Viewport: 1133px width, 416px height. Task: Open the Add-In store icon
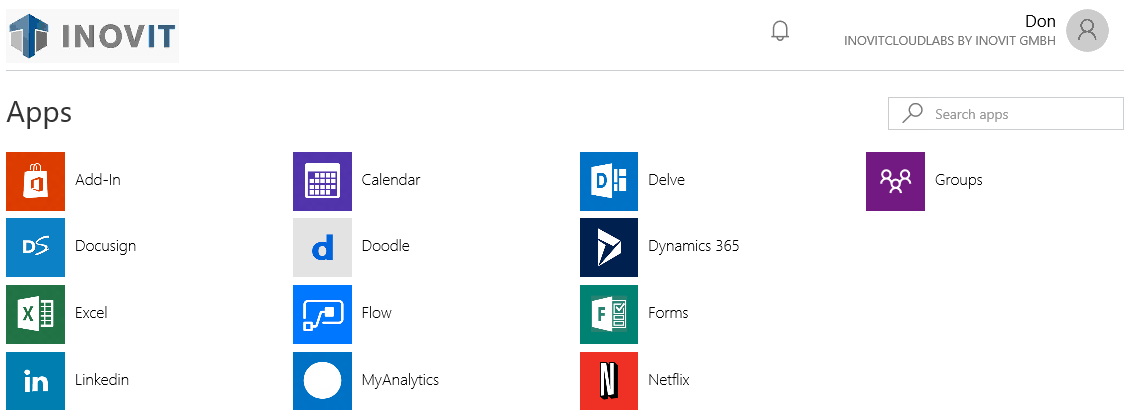click(35, 181)
